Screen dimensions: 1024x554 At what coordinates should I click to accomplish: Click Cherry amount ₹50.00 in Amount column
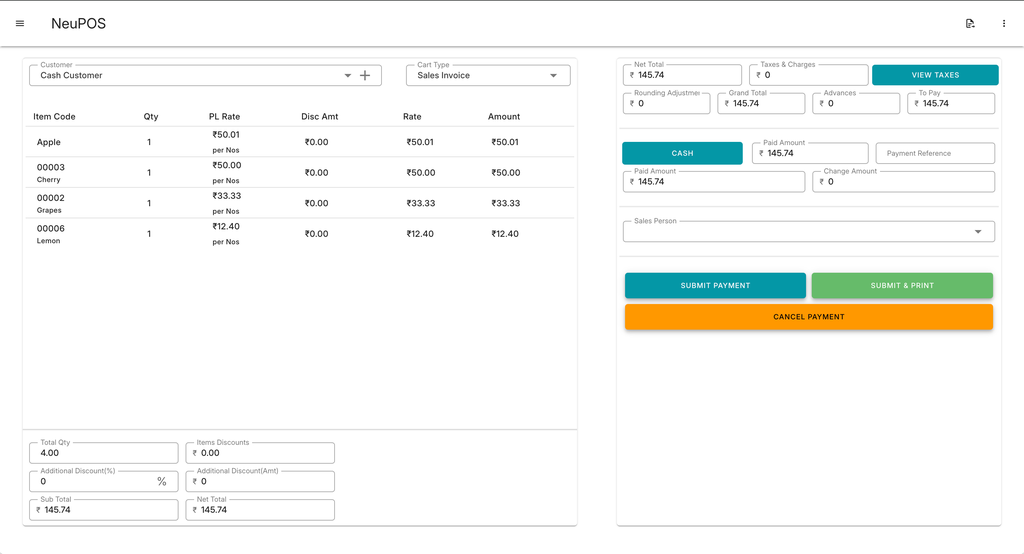(x=505, y=172)
